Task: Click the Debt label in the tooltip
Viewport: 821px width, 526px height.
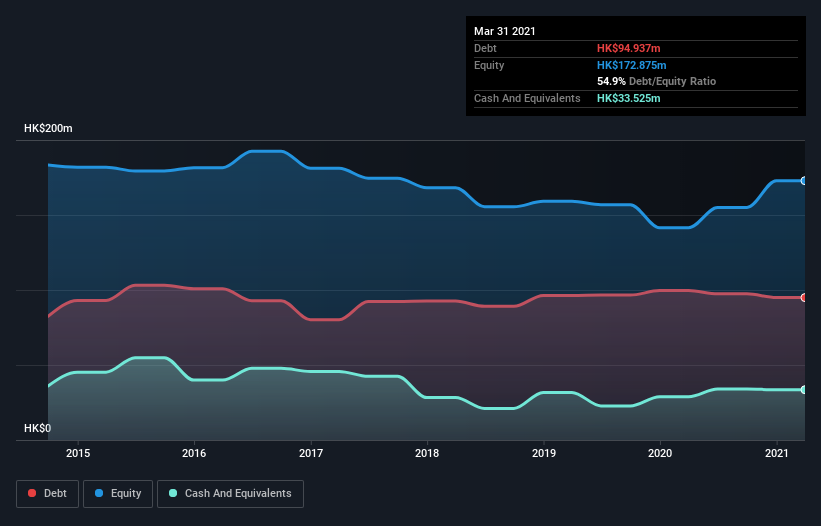Action: 485,48
